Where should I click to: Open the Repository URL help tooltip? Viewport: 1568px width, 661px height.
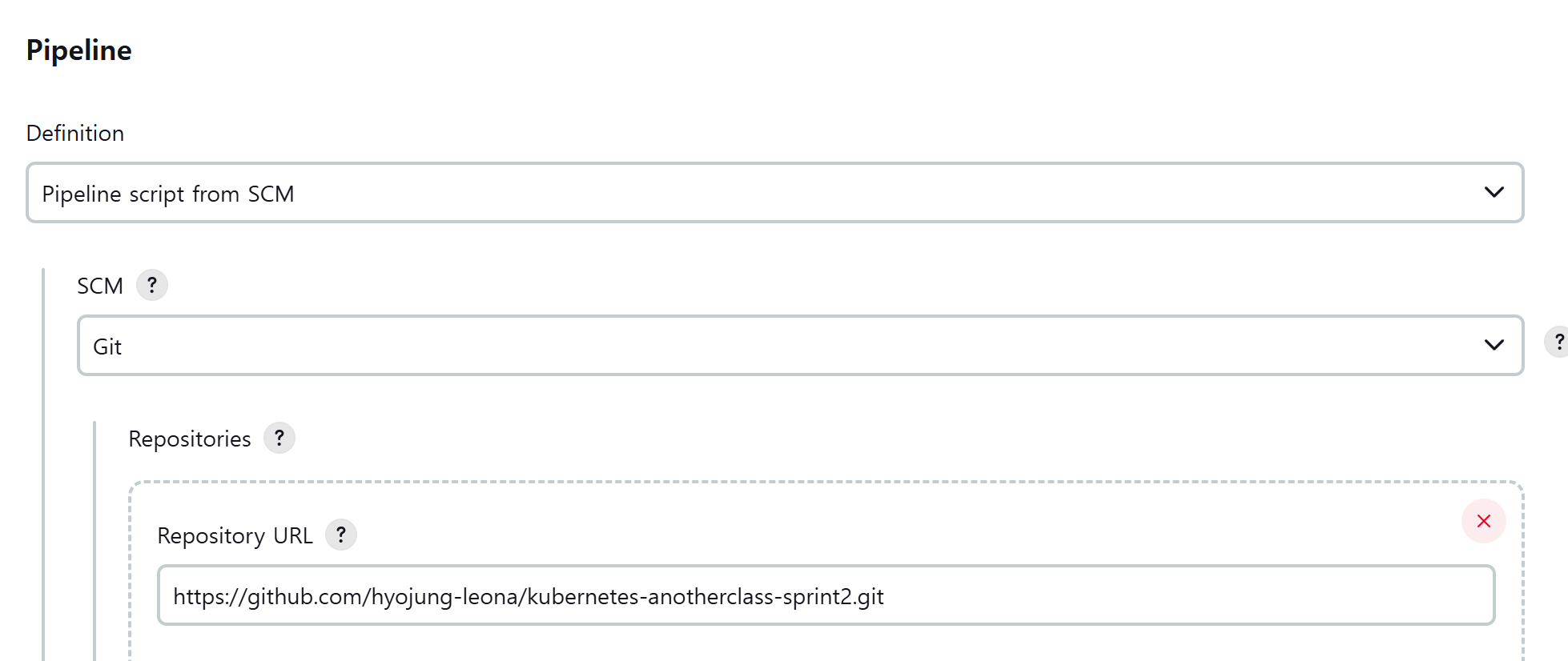click(340, 535)
